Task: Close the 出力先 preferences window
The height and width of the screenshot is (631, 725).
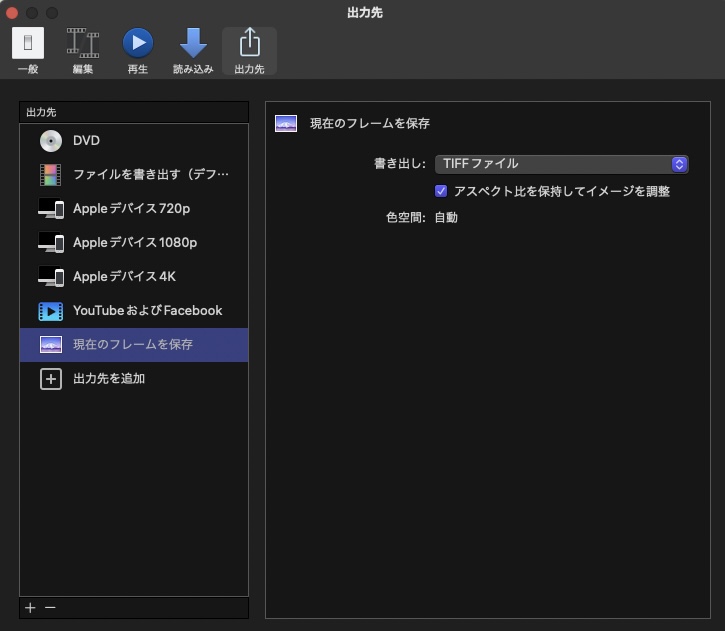Action: click(x=13, y=13)
